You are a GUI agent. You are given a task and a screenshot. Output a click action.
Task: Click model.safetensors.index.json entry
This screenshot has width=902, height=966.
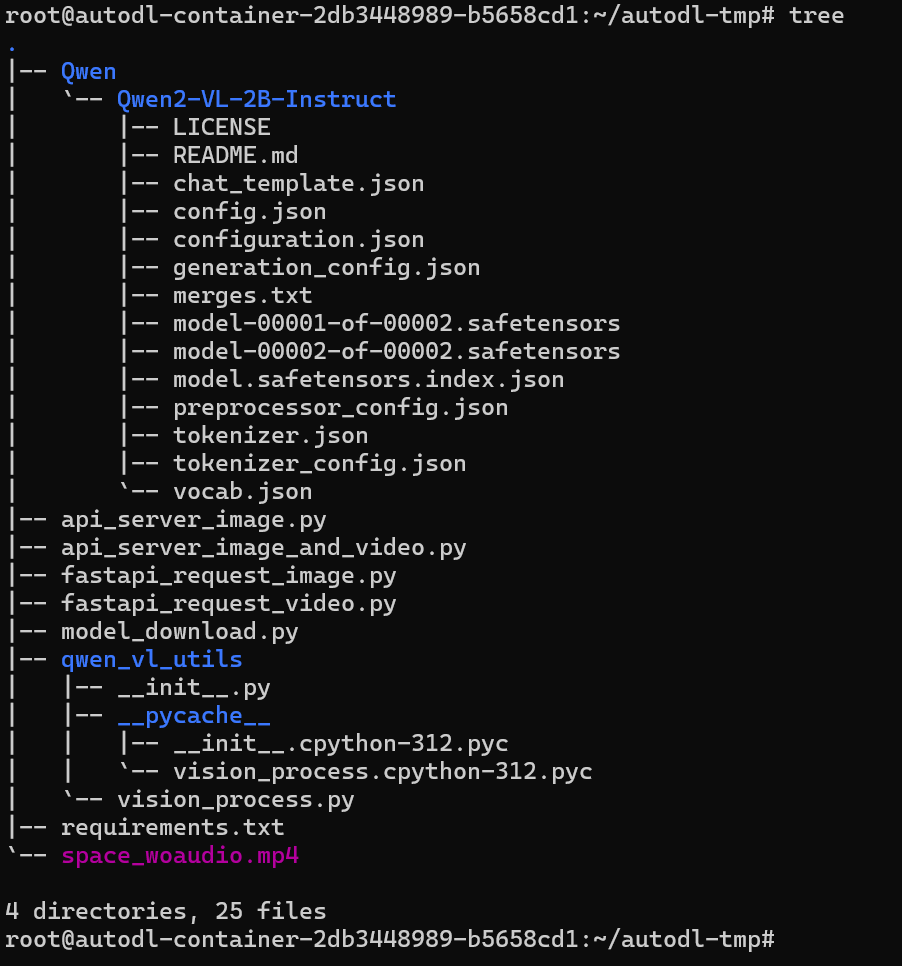(368, 379)
